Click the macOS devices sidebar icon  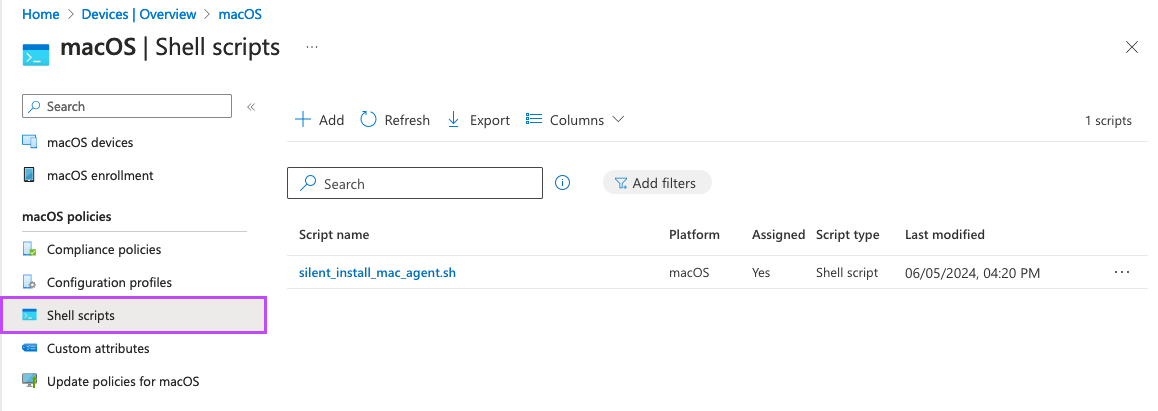tap(30, 142)
